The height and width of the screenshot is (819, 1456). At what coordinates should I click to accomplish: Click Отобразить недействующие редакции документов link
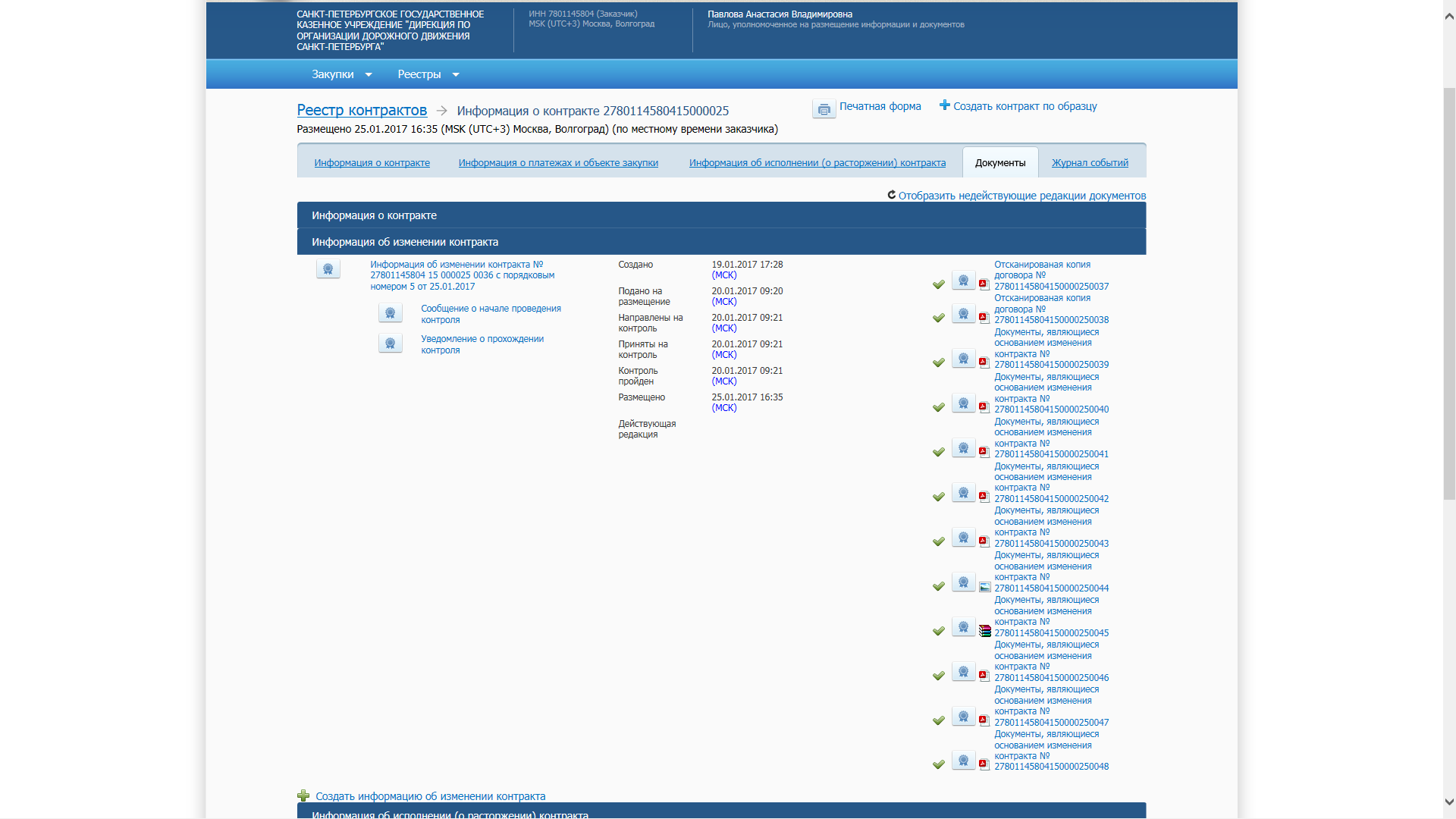[1022, 196]
